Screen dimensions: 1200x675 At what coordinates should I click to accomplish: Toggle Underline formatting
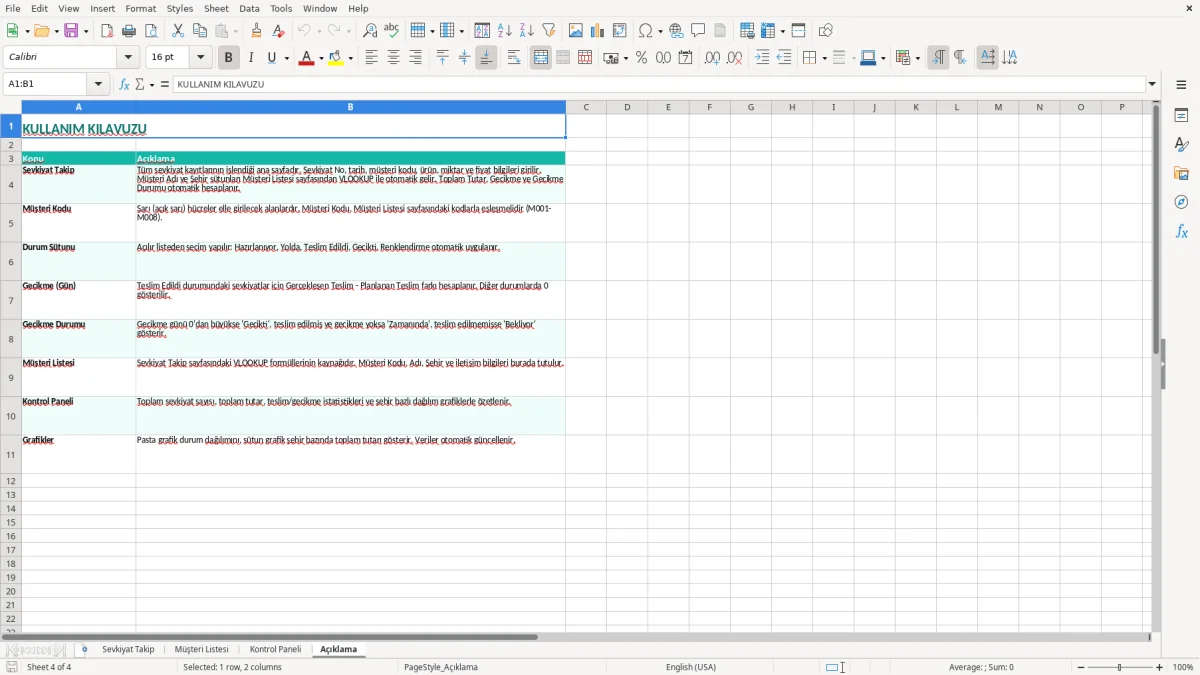(271, 58)
